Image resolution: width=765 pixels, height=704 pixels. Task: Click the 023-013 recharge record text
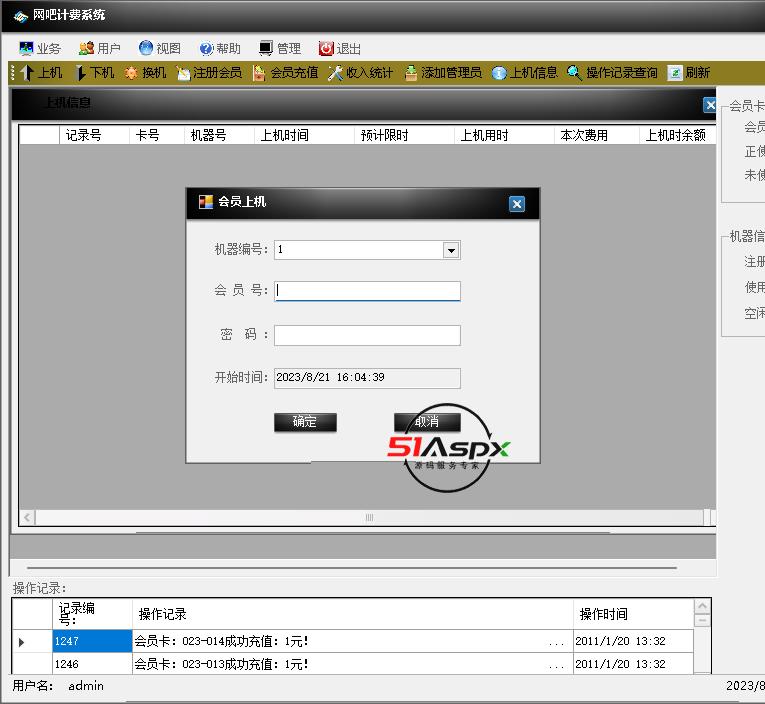click(x=221, y=664)
